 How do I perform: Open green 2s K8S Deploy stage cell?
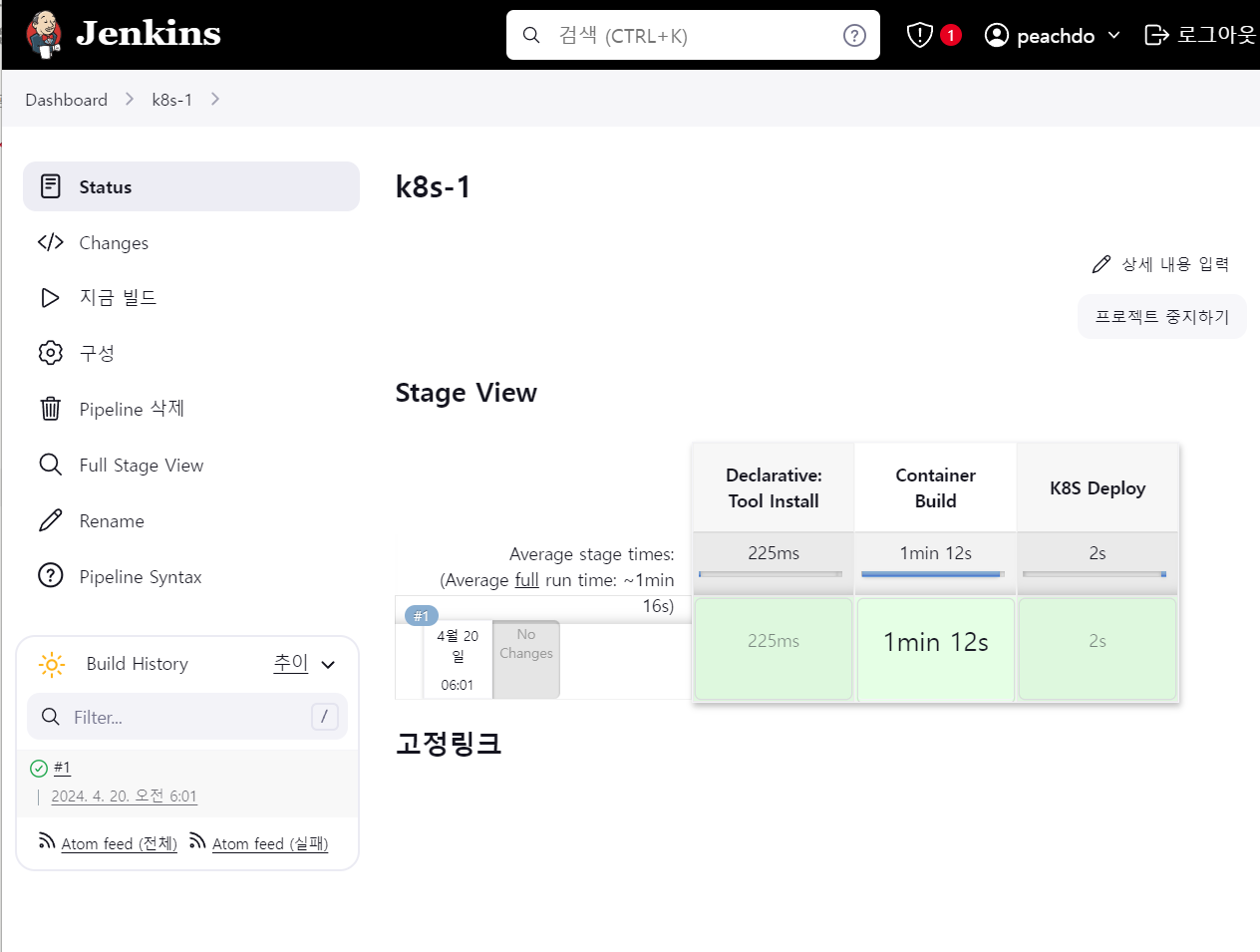coord(1098,649)
